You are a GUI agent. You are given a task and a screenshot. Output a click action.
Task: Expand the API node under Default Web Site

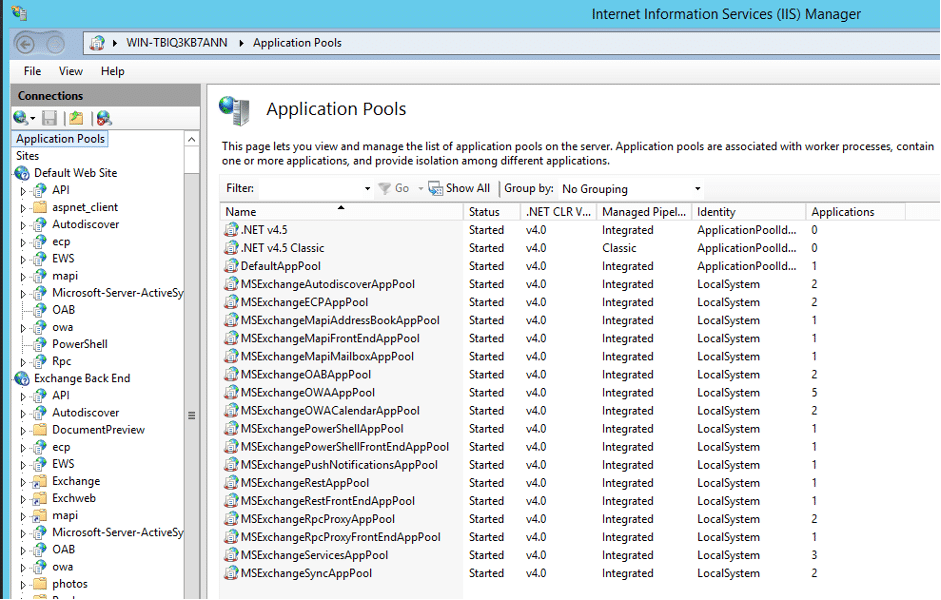pos(23,191)
